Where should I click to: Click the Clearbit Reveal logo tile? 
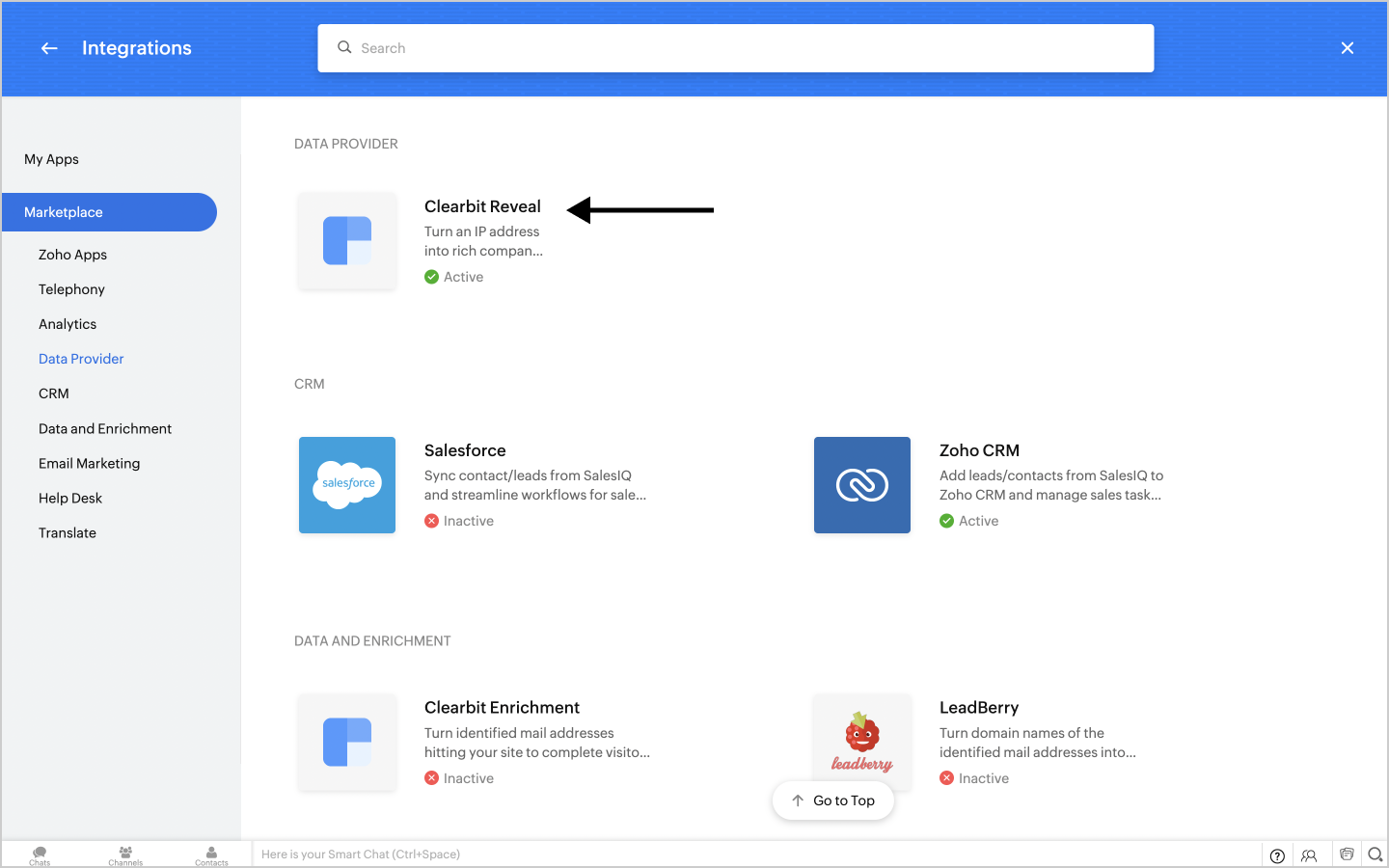coord(347,241)
